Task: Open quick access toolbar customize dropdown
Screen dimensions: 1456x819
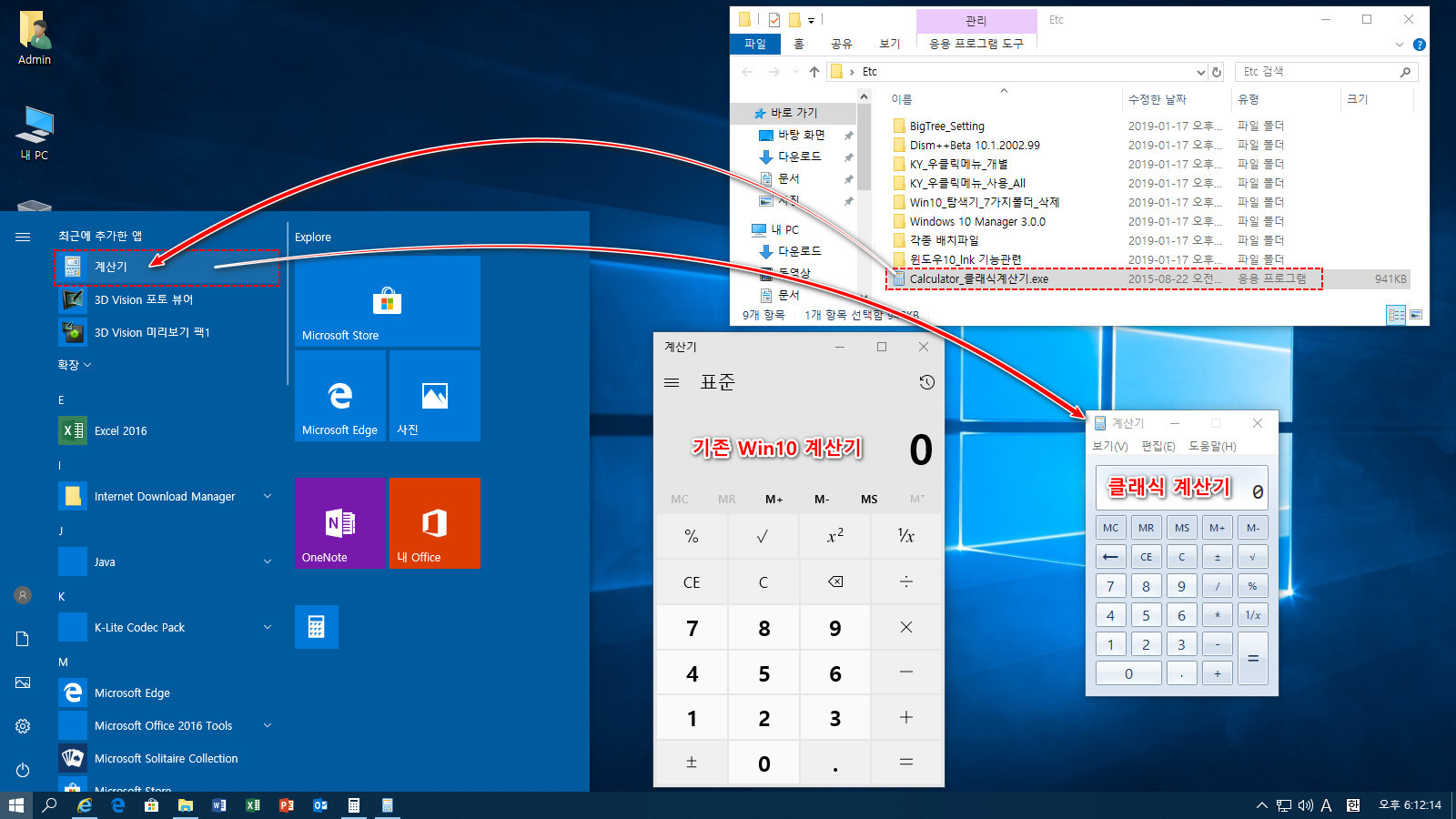Action: 811,20
